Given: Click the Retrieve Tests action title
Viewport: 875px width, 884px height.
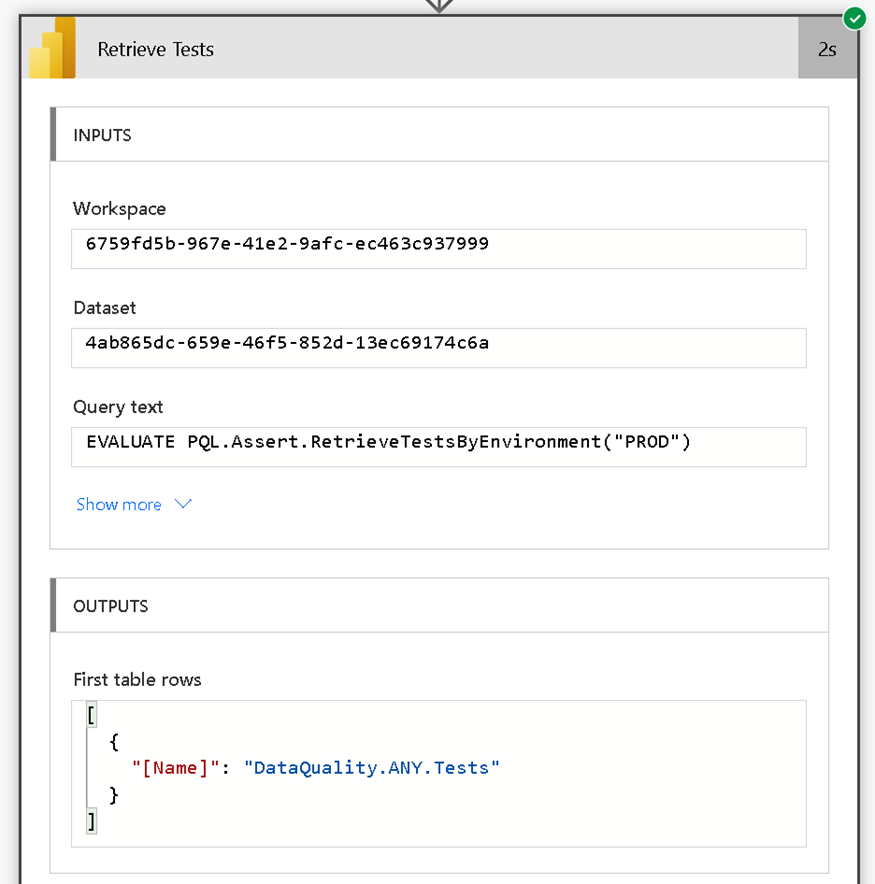Looking at the screenshot, I should [x=156, y=50].
